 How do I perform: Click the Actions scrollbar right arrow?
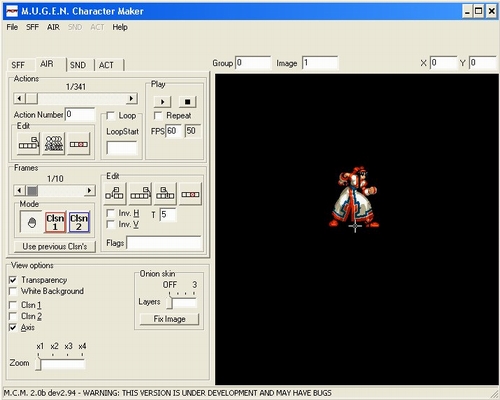pos(131,98)
